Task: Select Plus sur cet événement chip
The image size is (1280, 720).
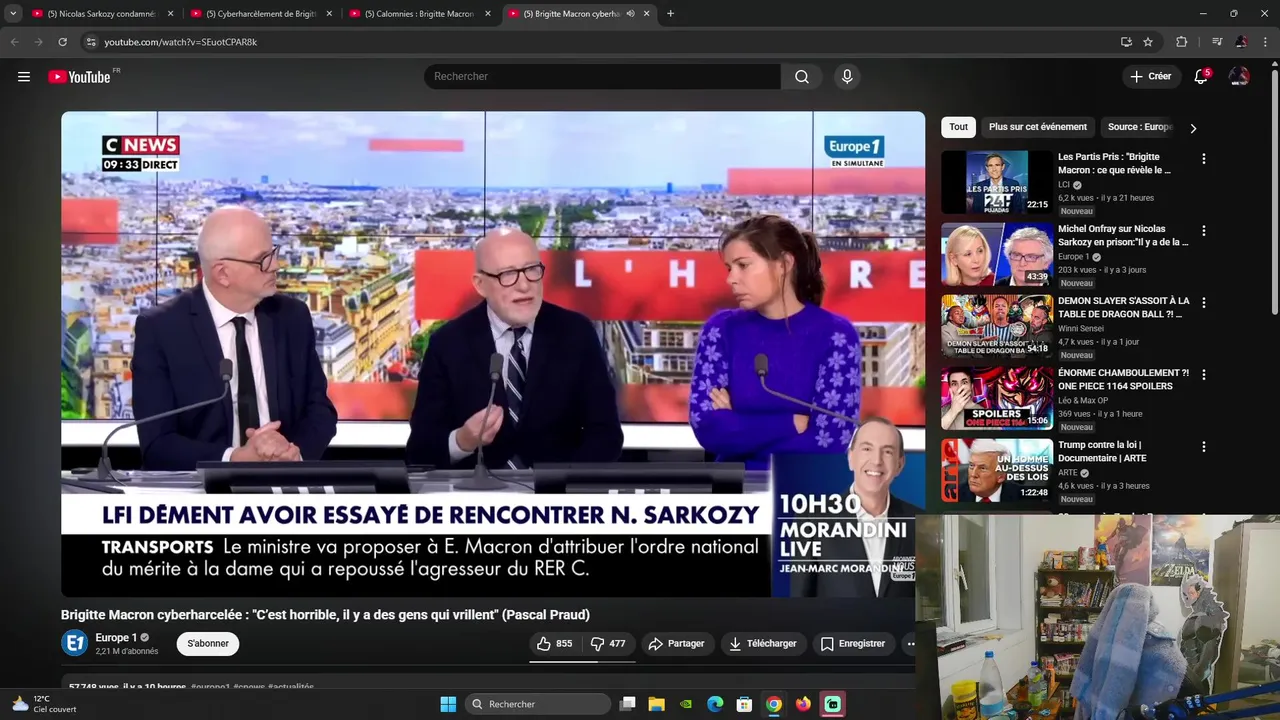Action: [1038, 127]
